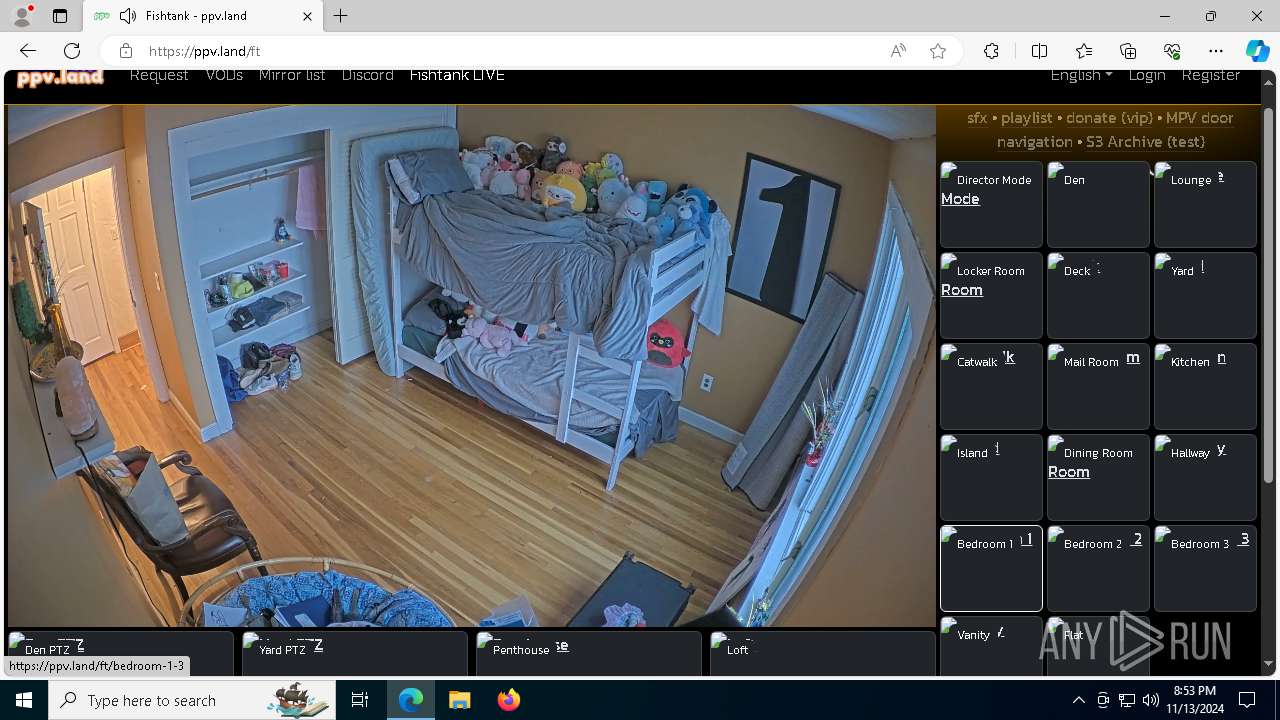
Task: Select the Loft camera tile
Action: click(822, 653)
